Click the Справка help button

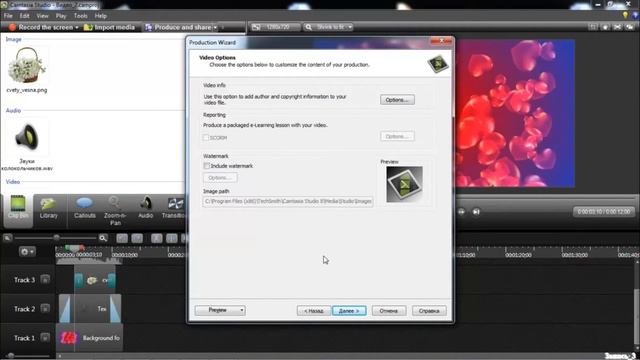pos(429,311)
